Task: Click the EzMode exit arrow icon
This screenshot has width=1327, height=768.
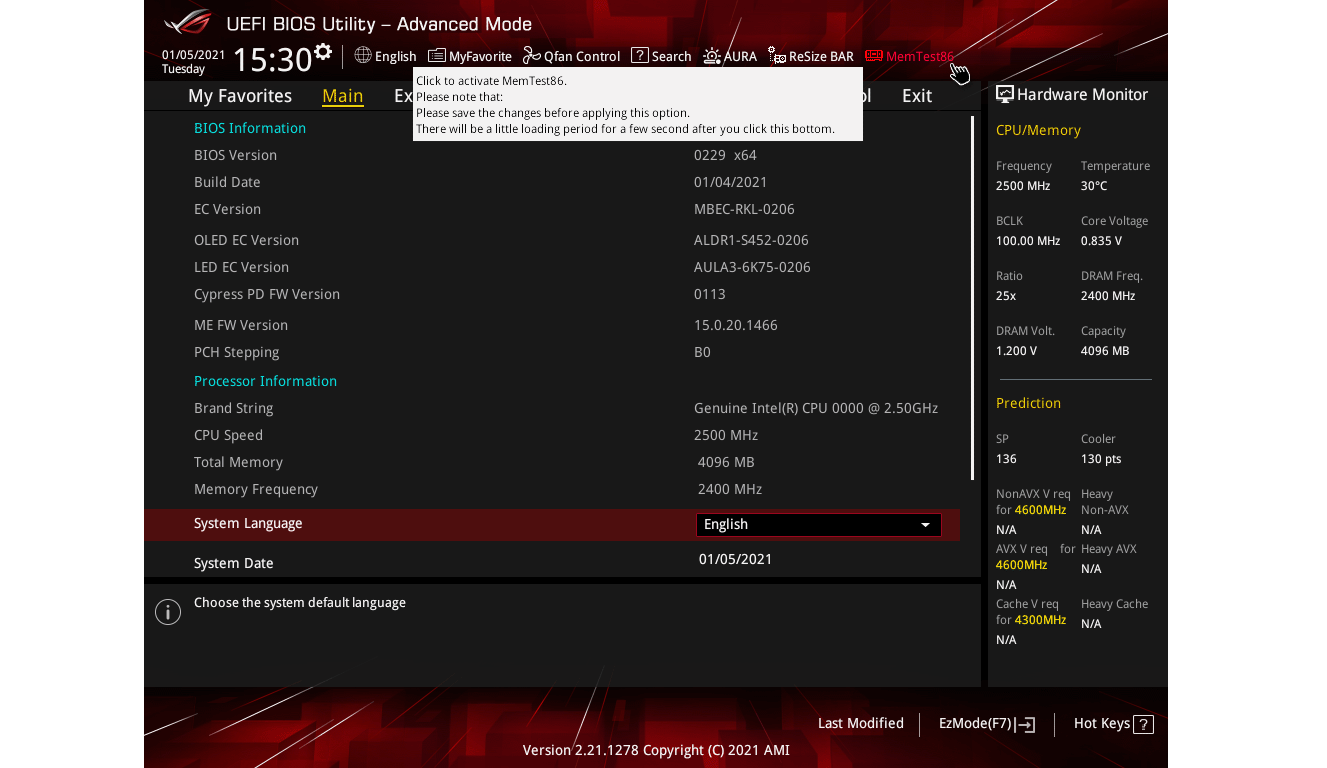Action: point(1025,725)
